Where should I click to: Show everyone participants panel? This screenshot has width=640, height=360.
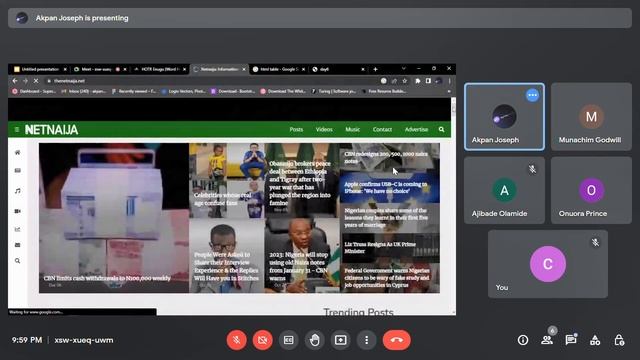point(547,340)
